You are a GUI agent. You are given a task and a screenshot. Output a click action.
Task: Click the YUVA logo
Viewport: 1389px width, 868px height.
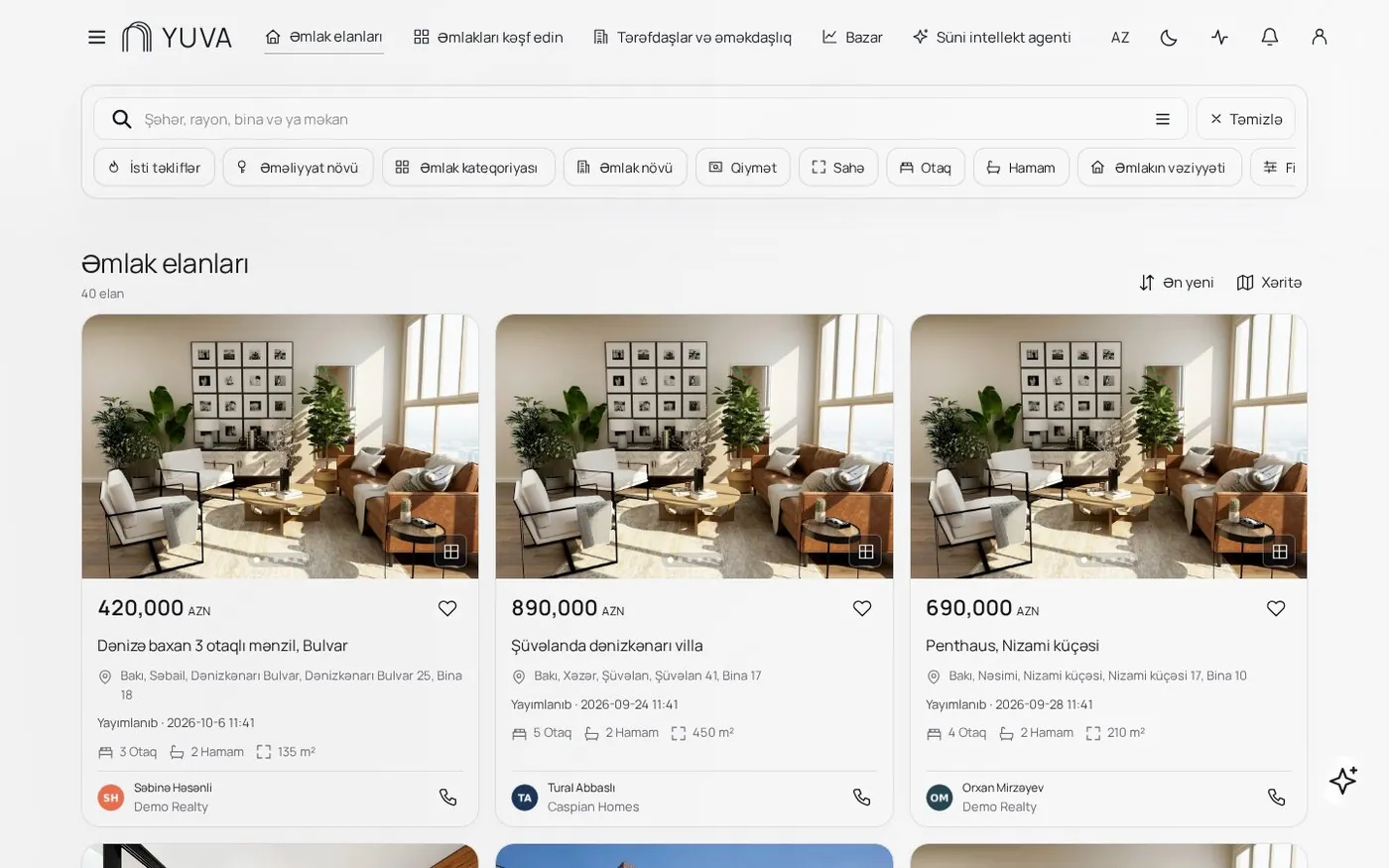click(177, 38)
